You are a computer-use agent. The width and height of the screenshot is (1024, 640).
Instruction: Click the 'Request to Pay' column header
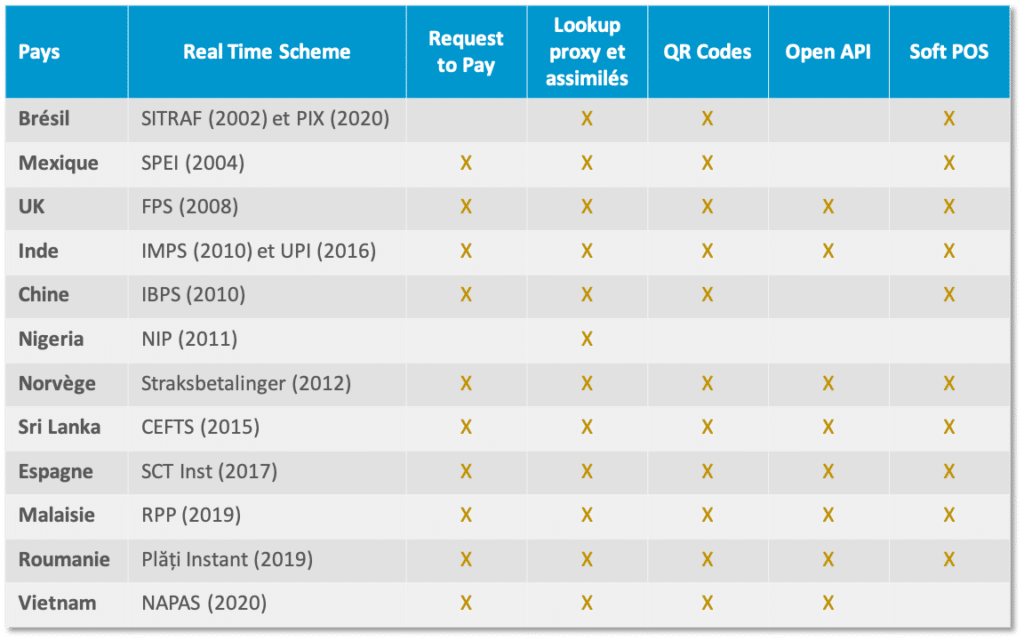click(466, 52)
